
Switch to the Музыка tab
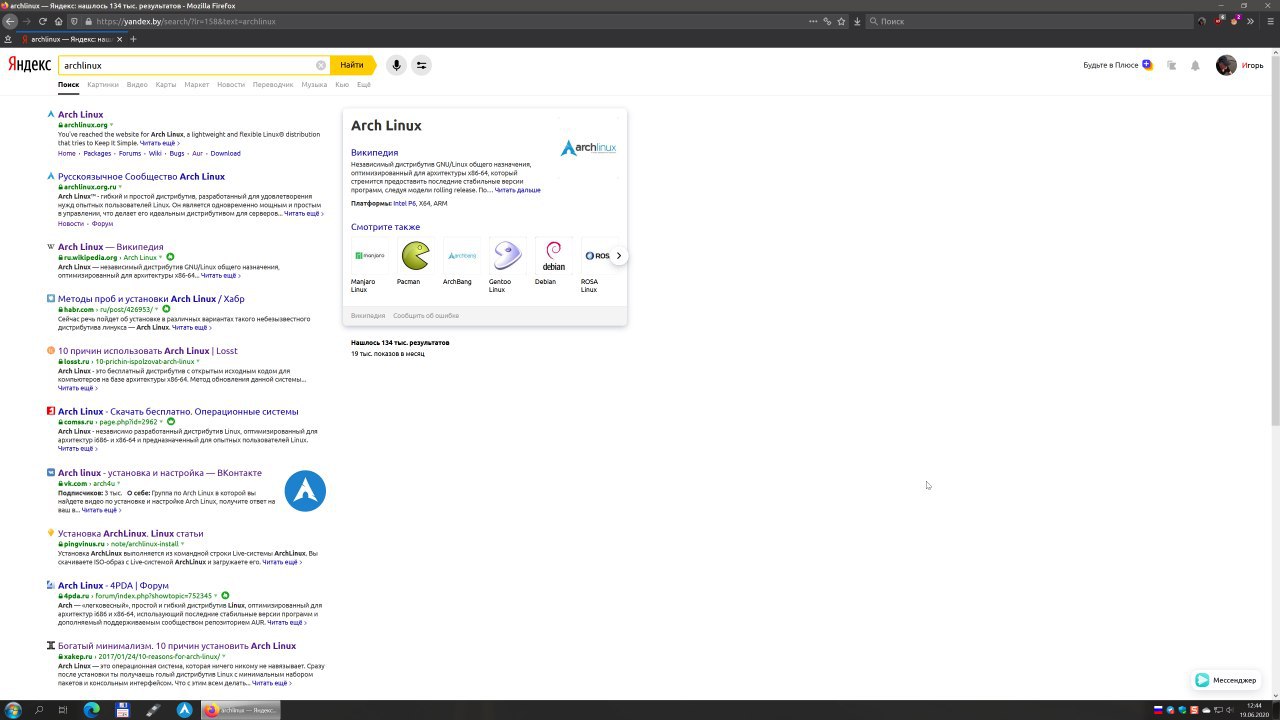314,85
